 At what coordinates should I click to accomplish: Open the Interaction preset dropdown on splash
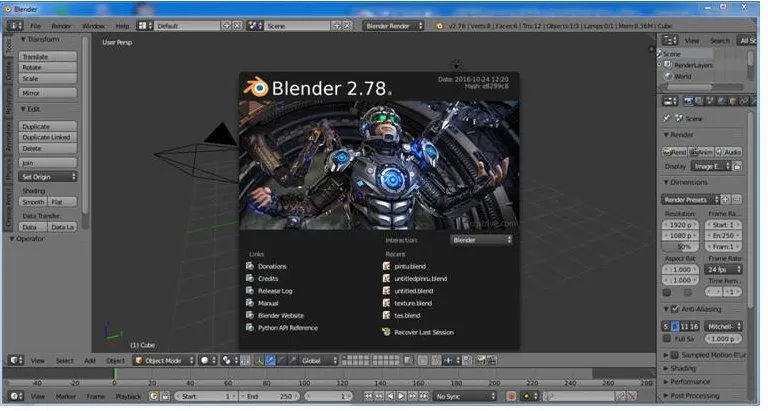(481, 240)
